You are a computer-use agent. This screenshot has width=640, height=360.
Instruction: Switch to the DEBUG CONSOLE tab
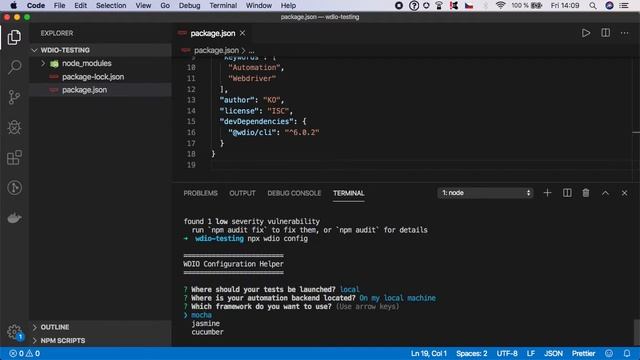(294, 193)
